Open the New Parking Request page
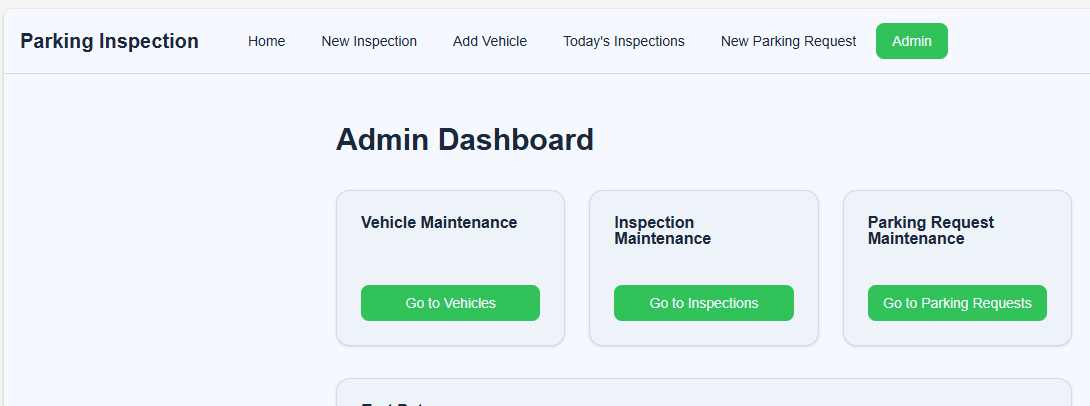Viewport: 1090px width, 406px height. (x=788, y=41)
